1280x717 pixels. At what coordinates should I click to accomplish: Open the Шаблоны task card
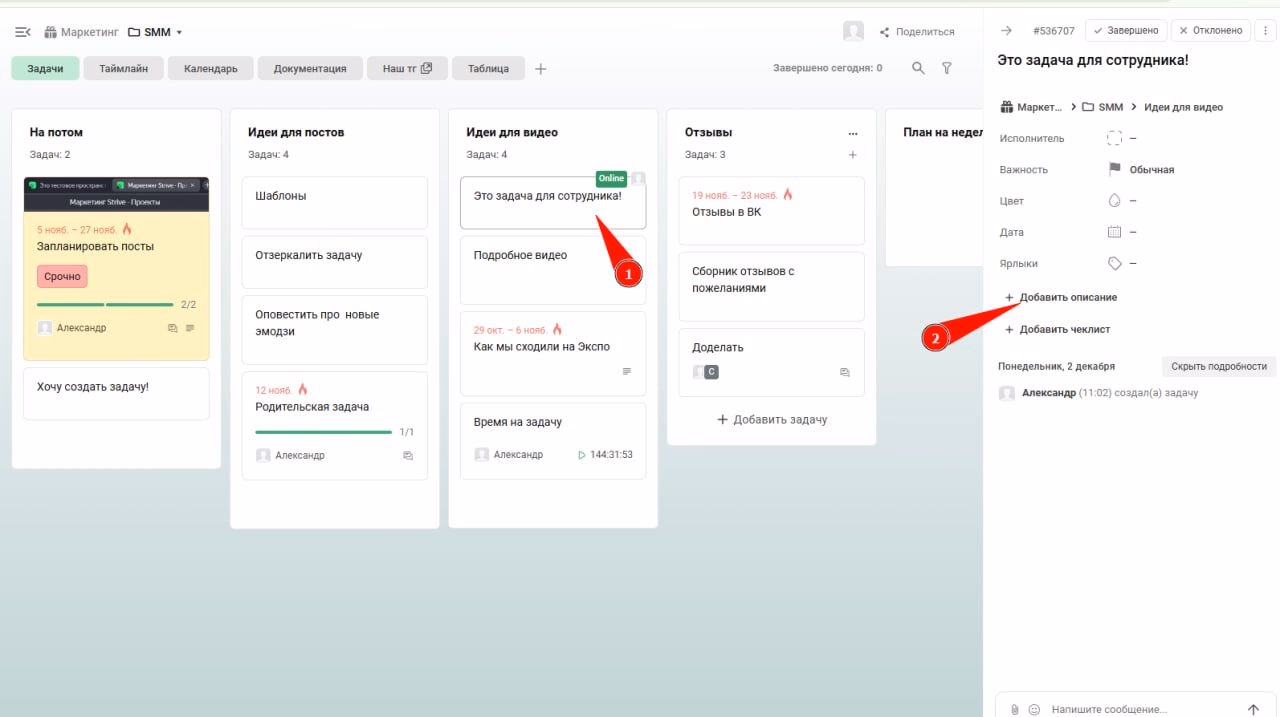tap(335, 203)
